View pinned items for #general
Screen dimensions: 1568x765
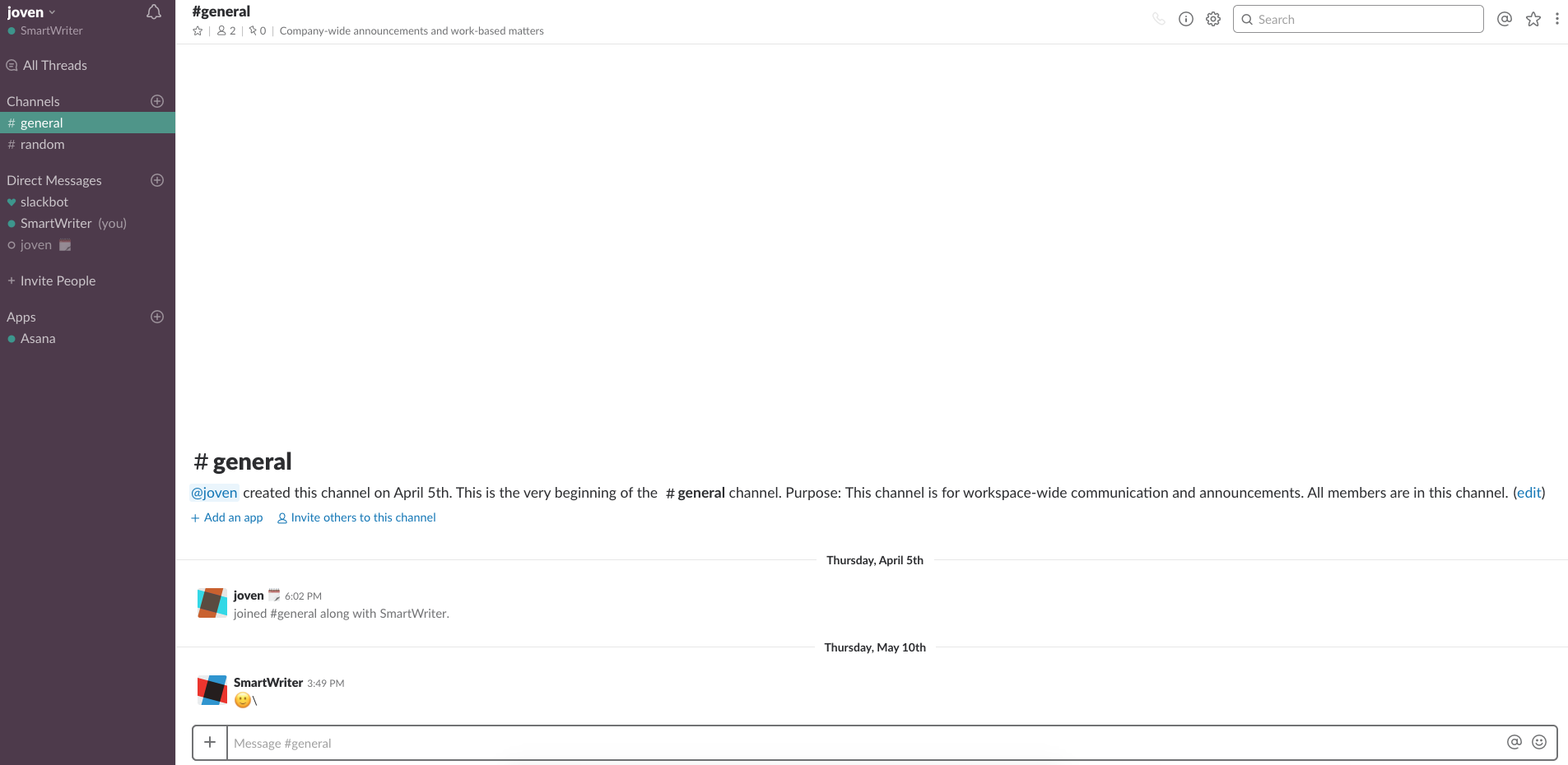click(x=256, y=30)
